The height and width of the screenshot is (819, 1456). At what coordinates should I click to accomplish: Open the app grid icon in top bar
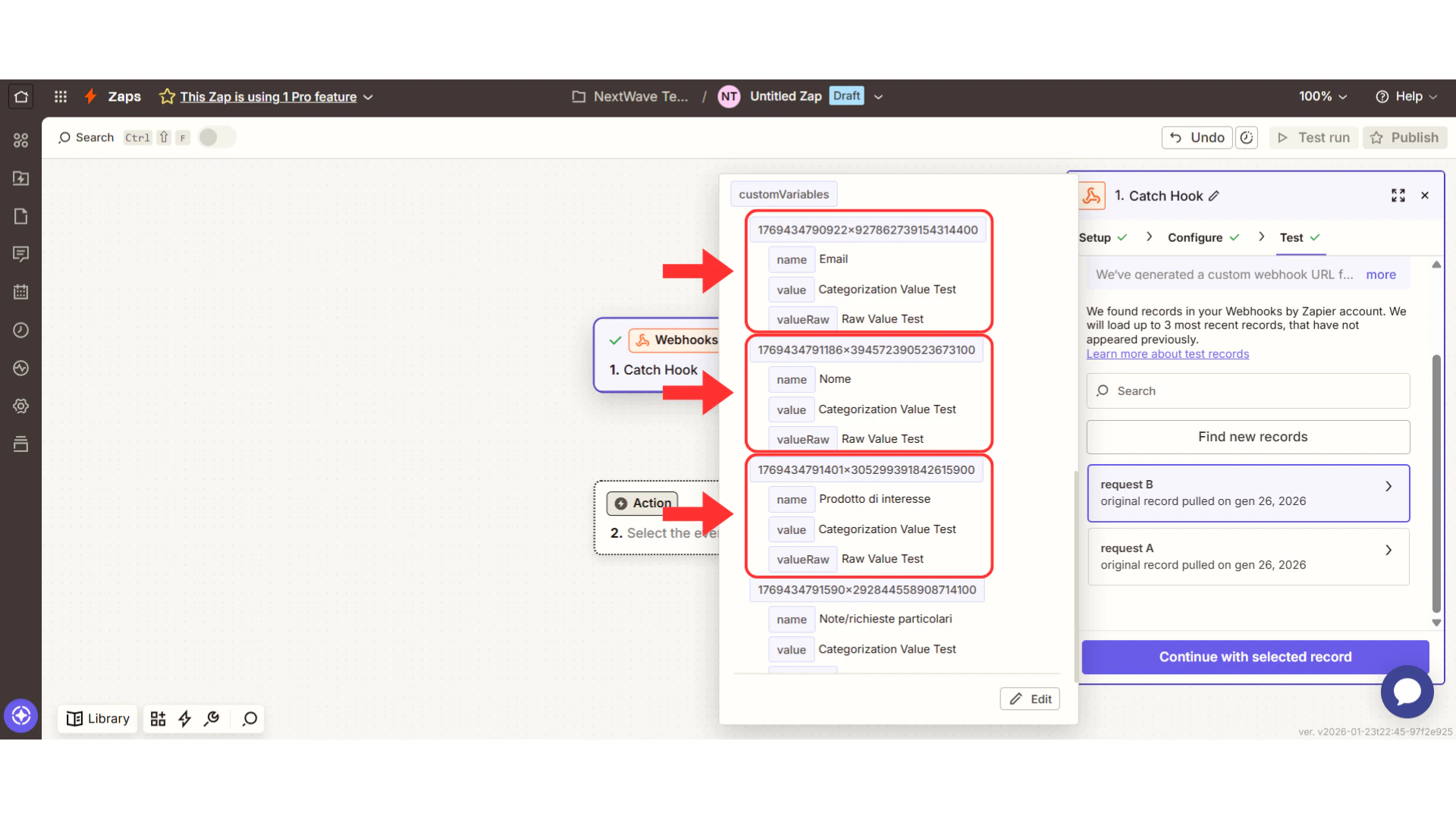pos(61,96)
